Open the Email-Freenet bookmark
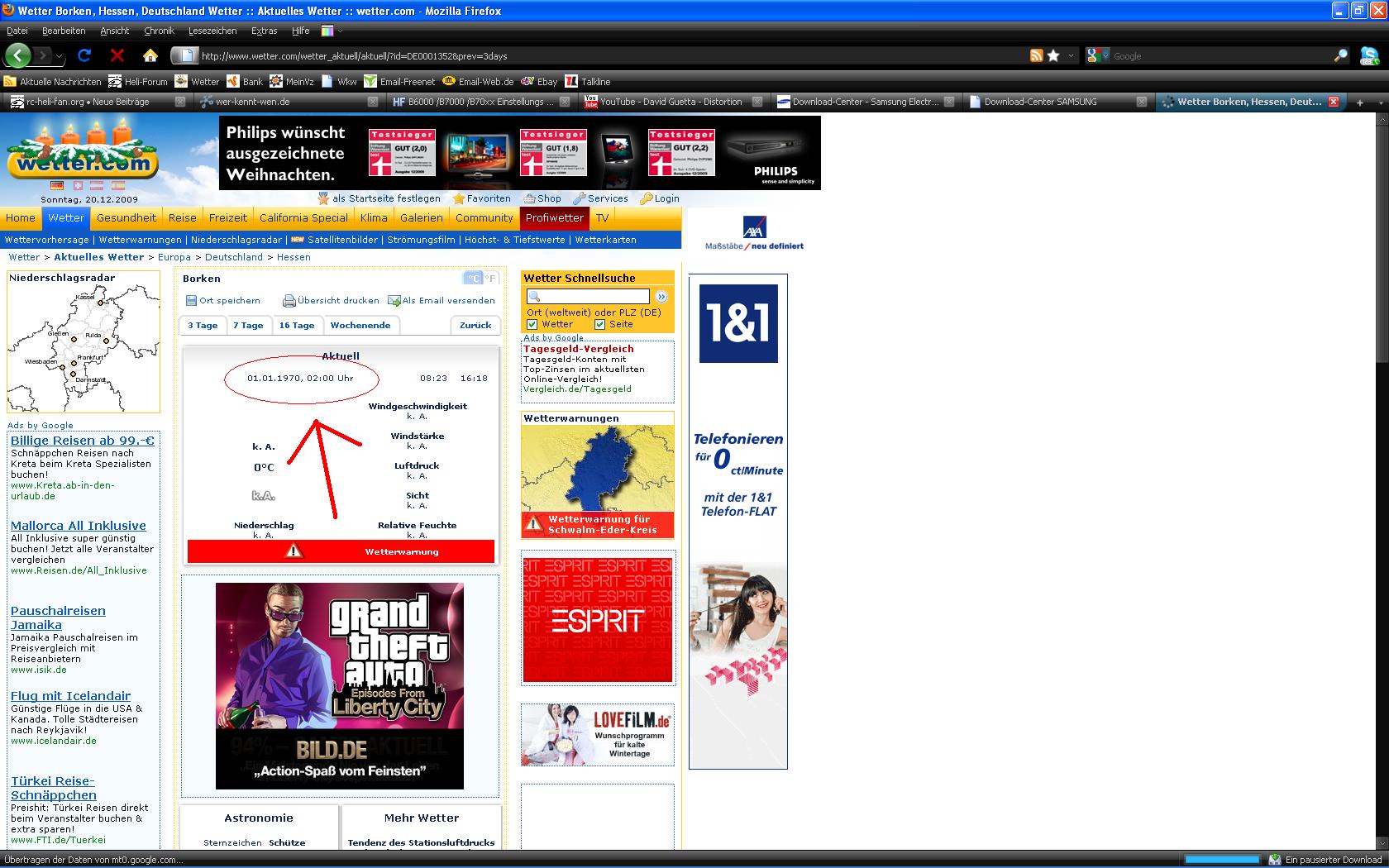Image resolution: width=1389 pixels, height=868 pixels. click(x=399, y=82)
